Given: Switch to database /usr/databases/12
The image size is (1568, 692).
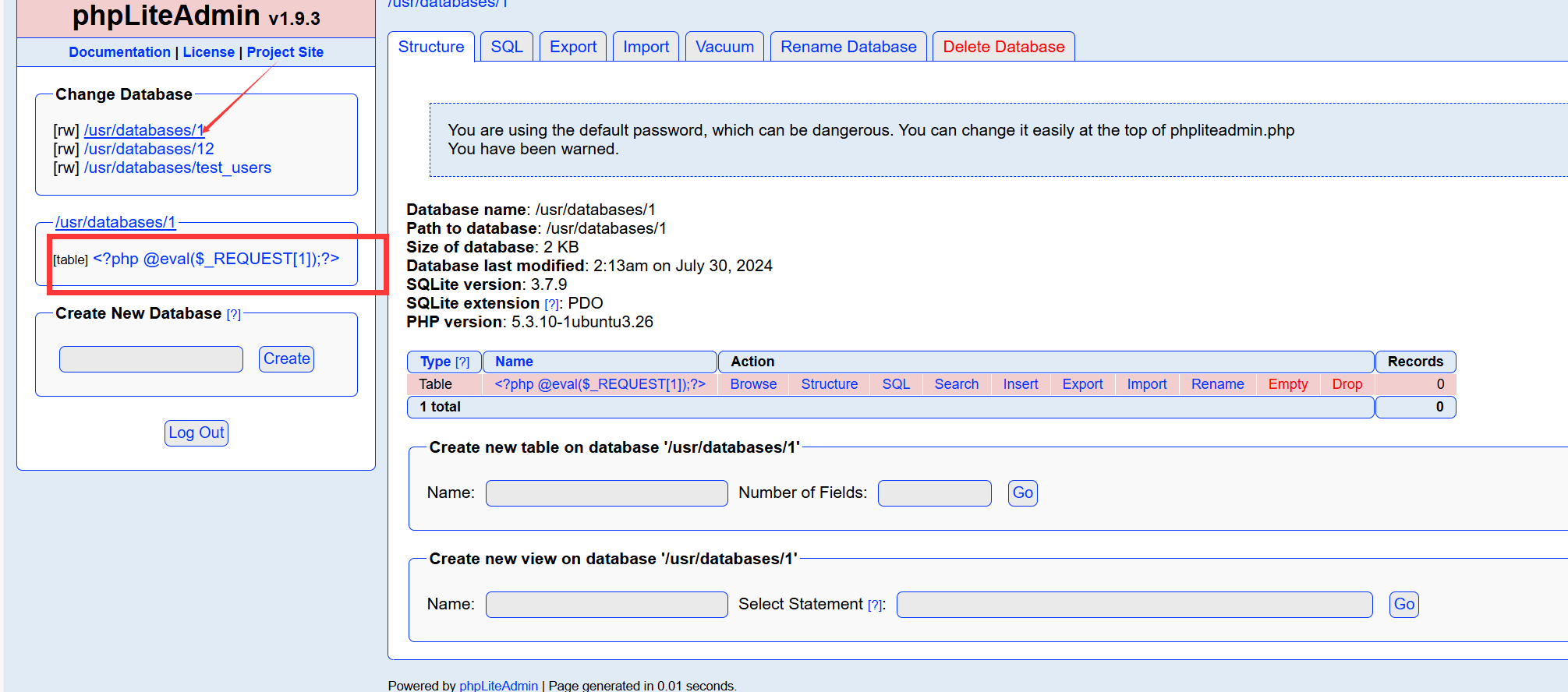Looking at the screenshot, I should coord(149,149).
